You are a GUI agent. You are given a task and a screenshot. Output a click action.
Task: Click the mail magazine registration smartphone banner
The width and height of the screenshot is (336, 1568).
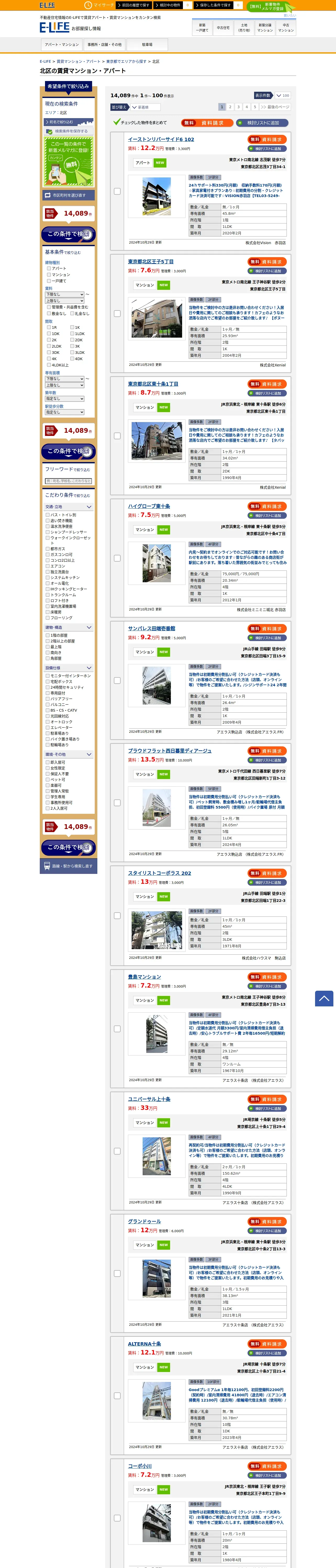click(x=68, y=161)
